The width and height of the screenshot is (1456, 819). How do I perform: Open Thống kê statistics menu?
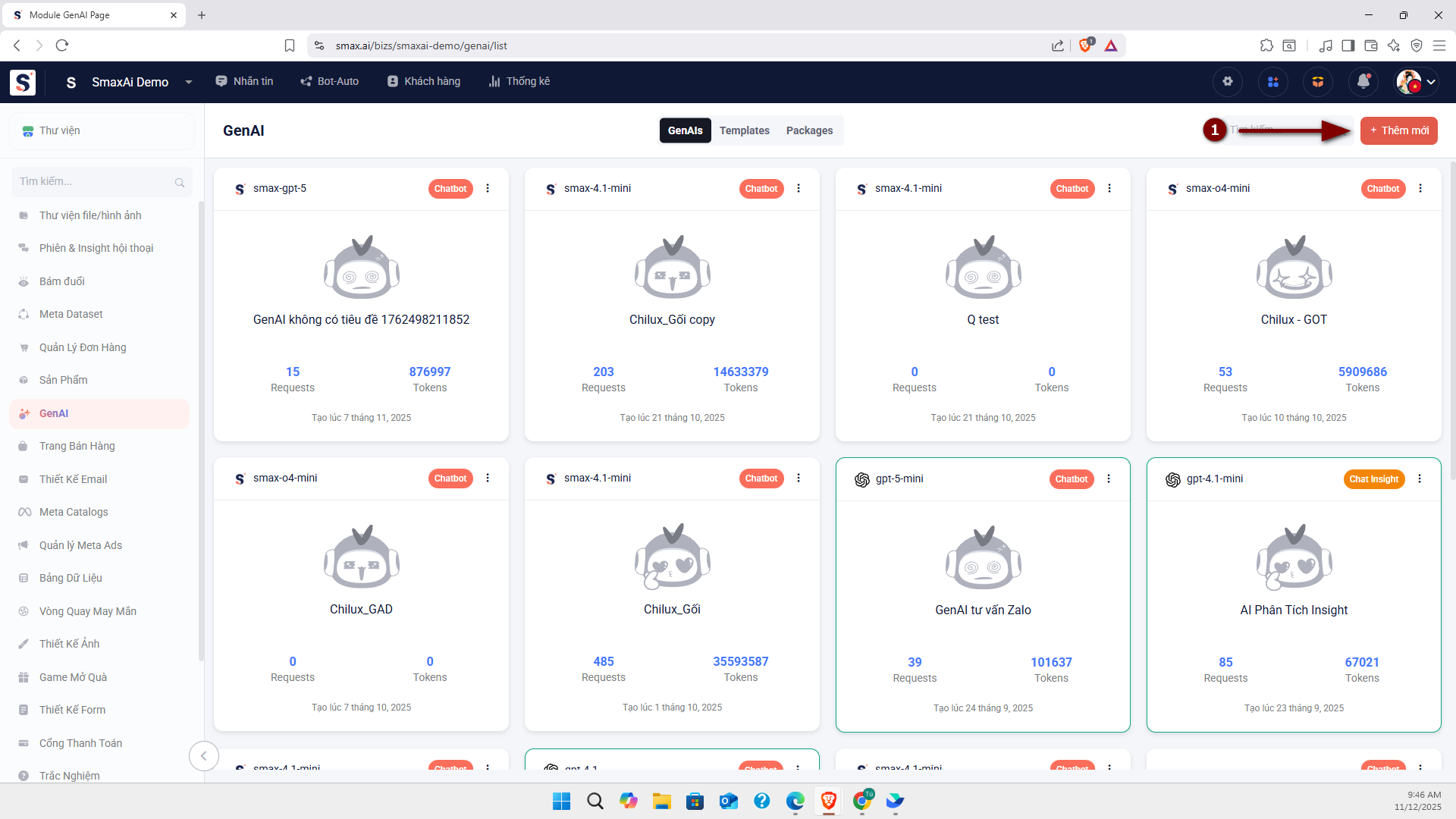[519, 81]
